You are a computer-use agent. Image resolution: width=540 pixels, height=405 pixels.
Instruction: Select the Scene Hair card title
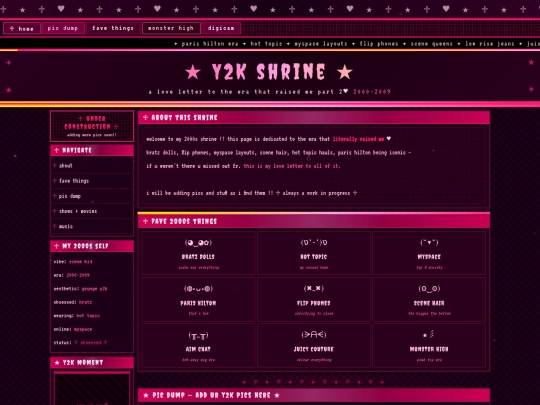click(x=429, y=303)
